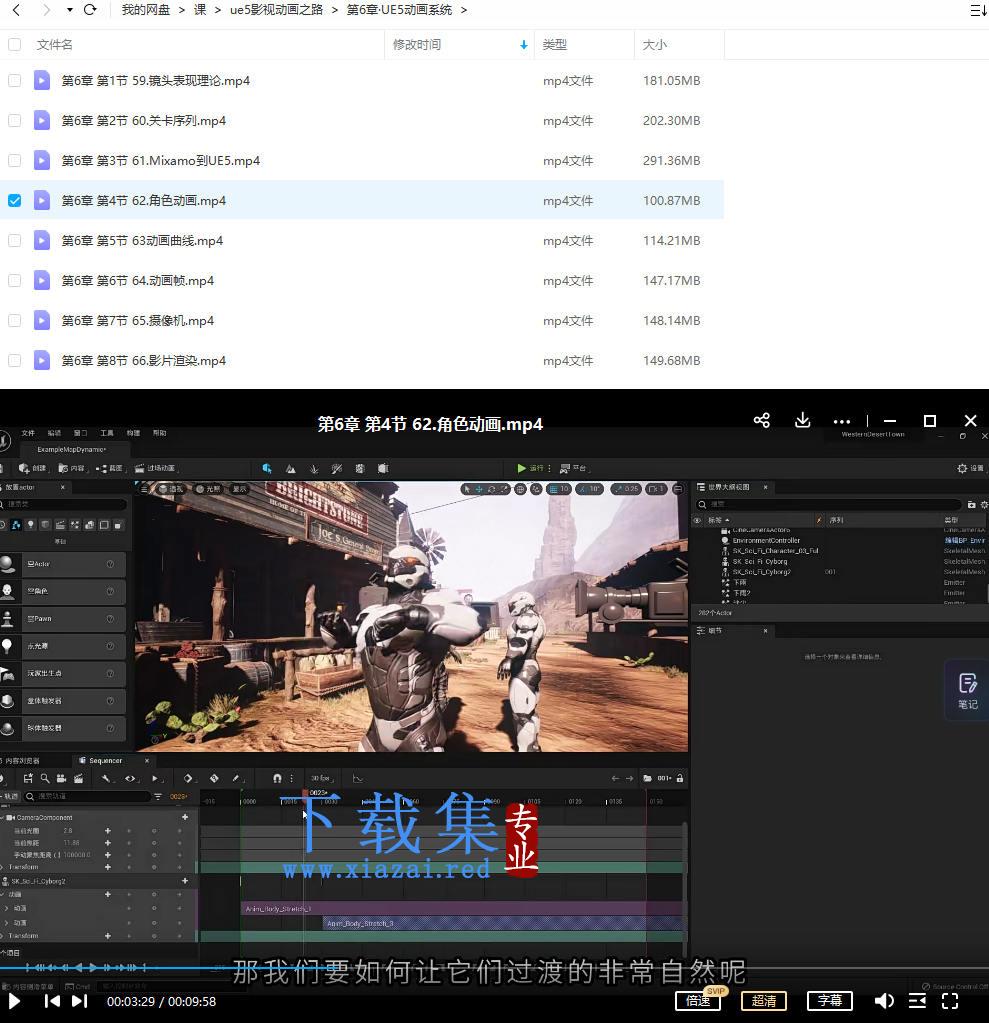Sort files by the 文件名 column
The image size is (989, 1023).
point(55,44)
